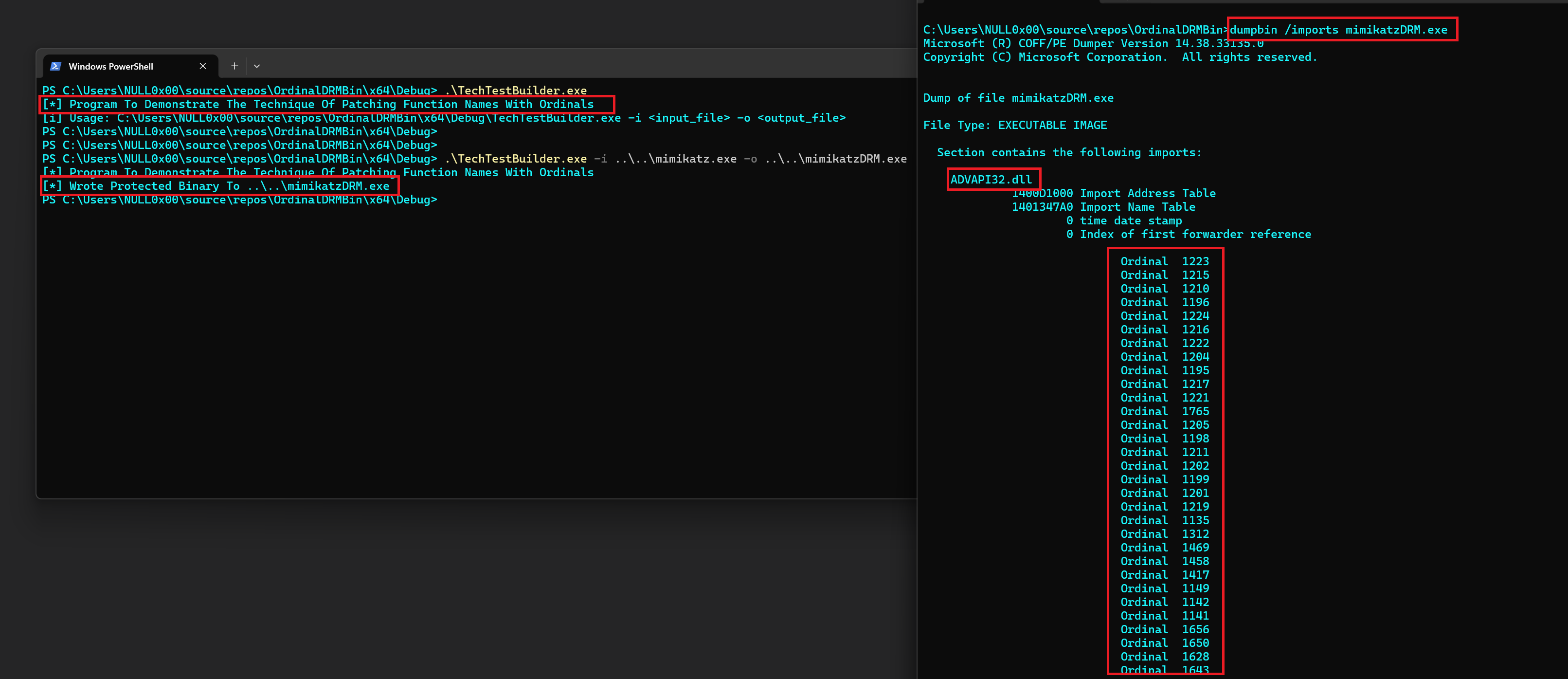Screen dimensions: 1568x679
Task: Expand the new tab profile dropdown
Action: click(257, 66)
